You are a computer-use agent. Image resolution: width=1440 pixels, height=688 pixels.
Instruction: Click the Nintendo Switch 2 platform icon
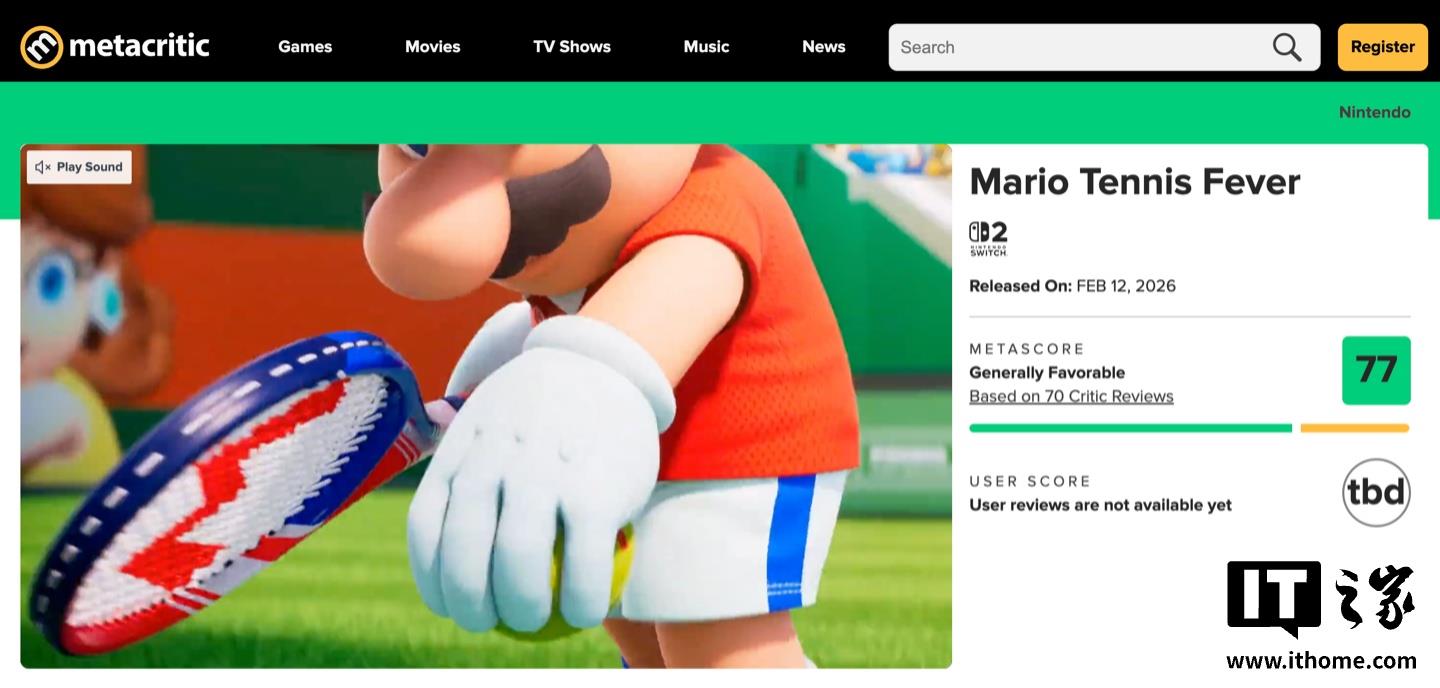point(988,239)
